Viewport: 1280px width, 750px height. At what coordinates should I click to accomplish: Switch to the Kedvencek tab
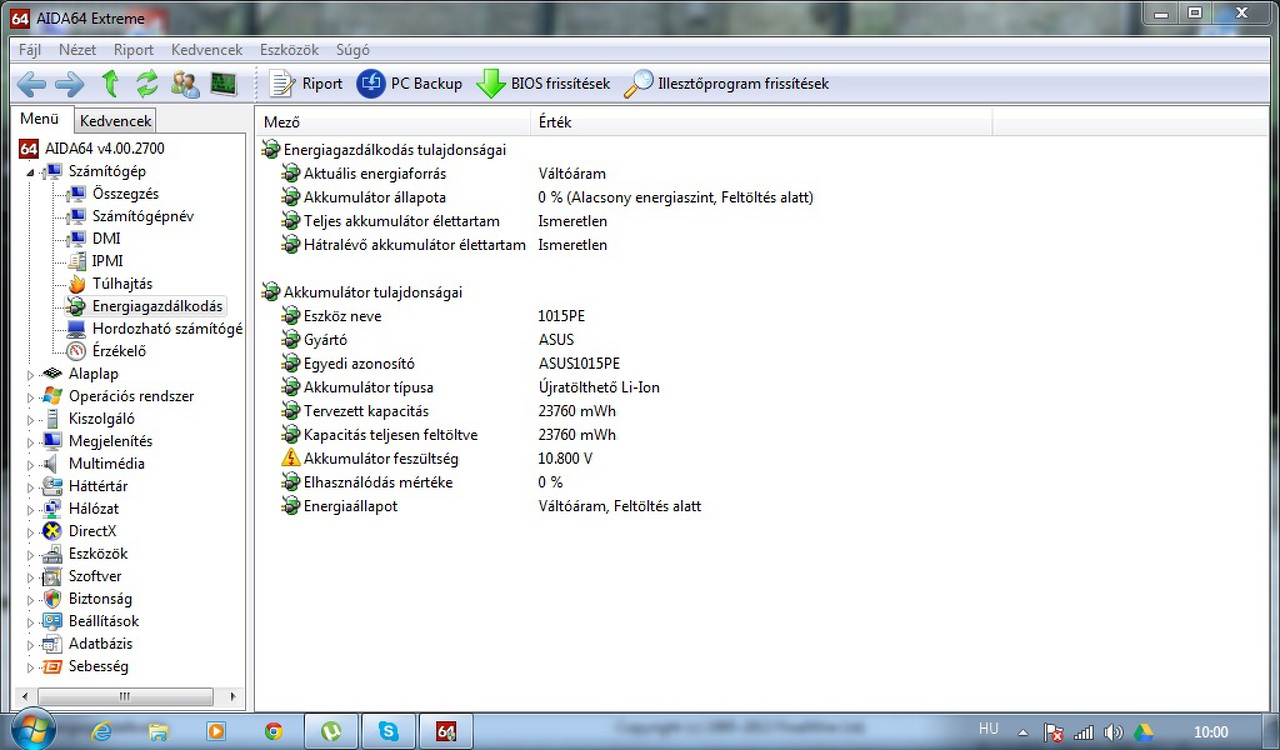click(116, 121)
